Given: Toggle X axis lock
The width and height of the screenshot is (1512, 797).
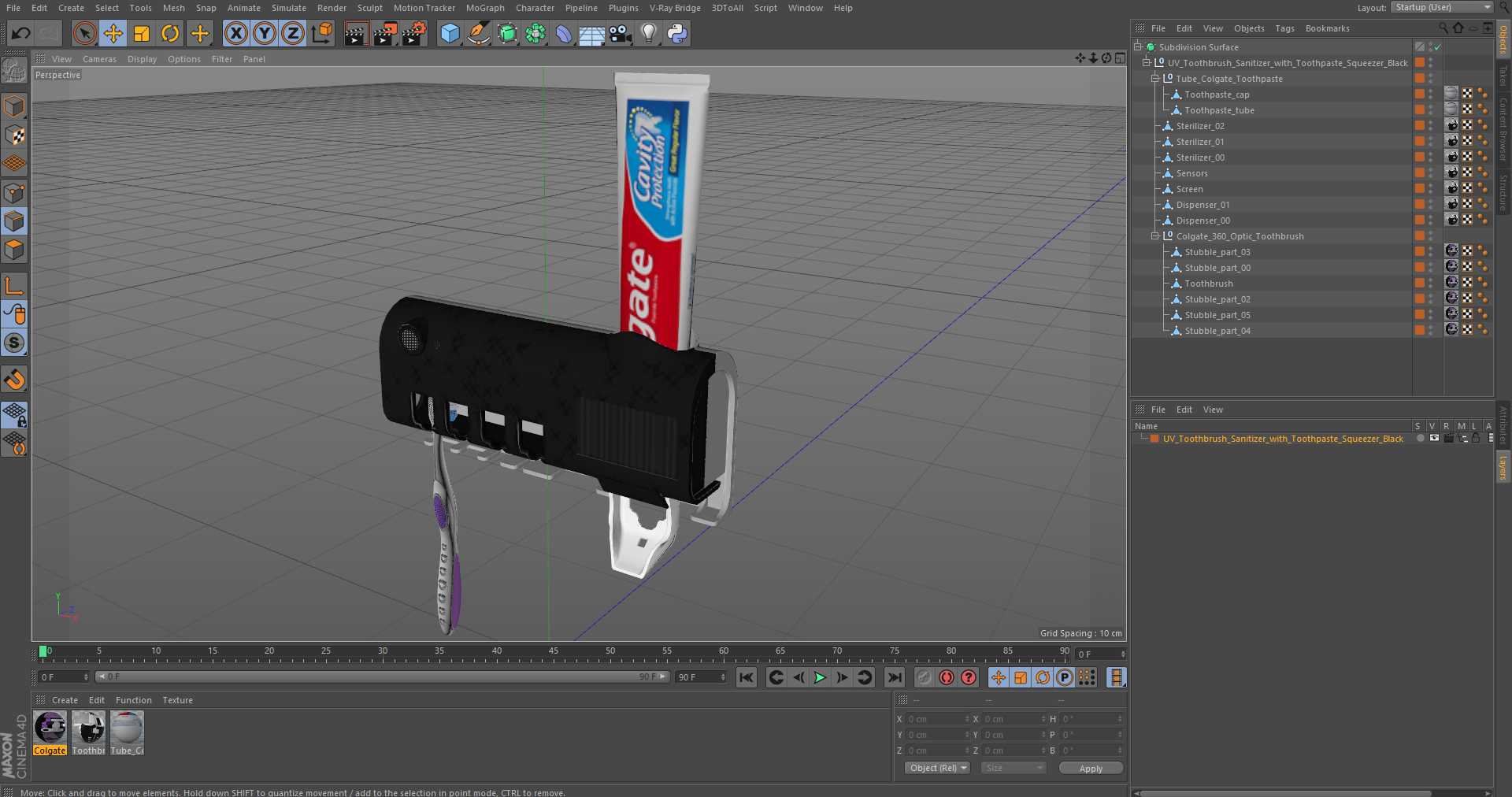Looking at the screenshot, I should (235, 33).
